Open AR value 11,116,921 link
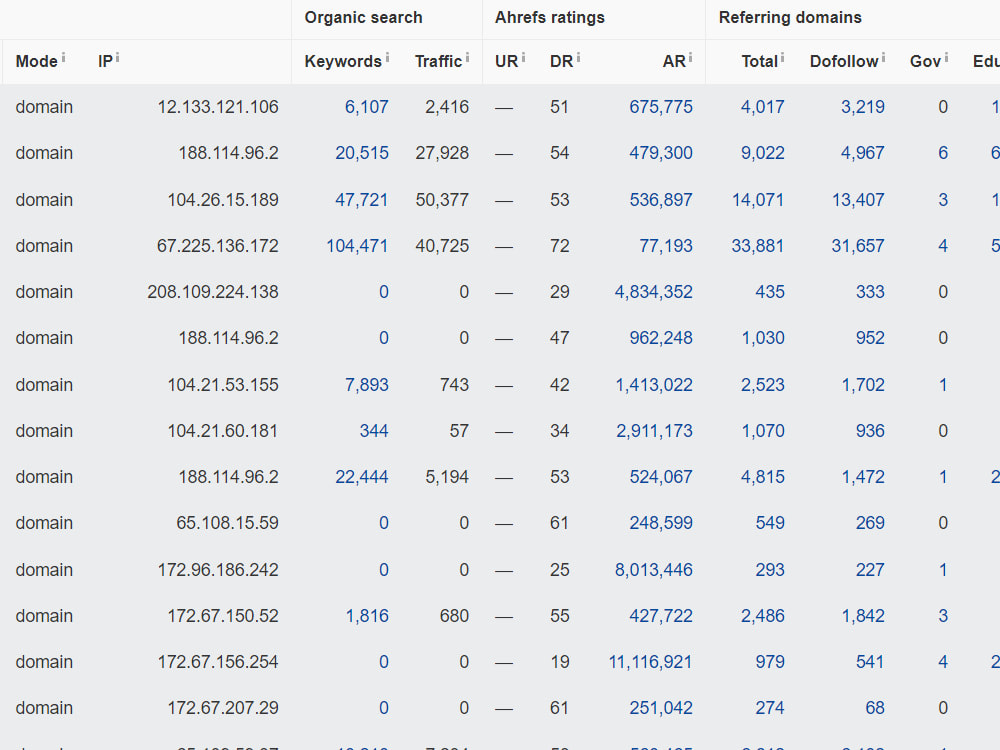 pyautogui.click(x=650, y=662)
